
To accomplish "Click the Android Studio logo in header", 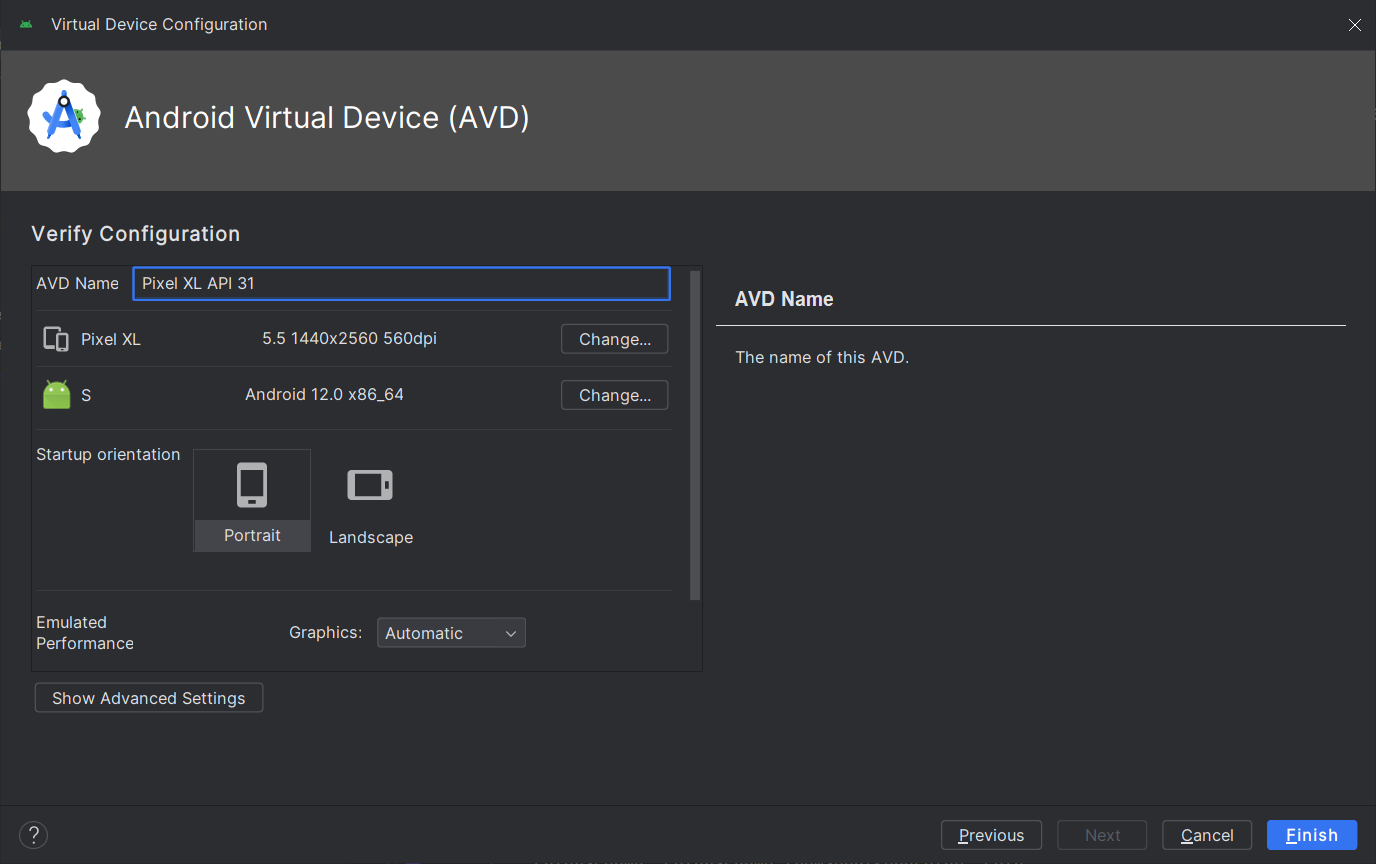I will tap(64, 117).
